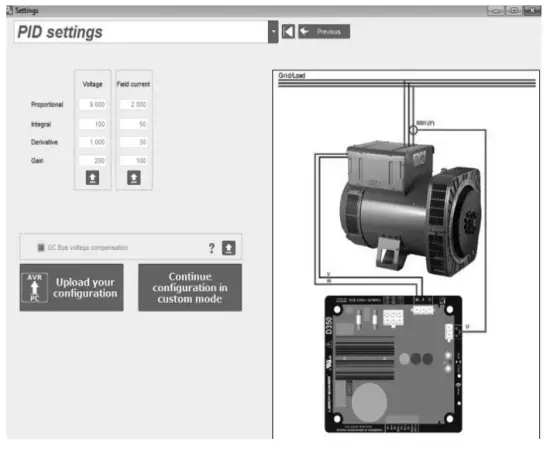Go back with the Previous button

click(x=324, y=32)
